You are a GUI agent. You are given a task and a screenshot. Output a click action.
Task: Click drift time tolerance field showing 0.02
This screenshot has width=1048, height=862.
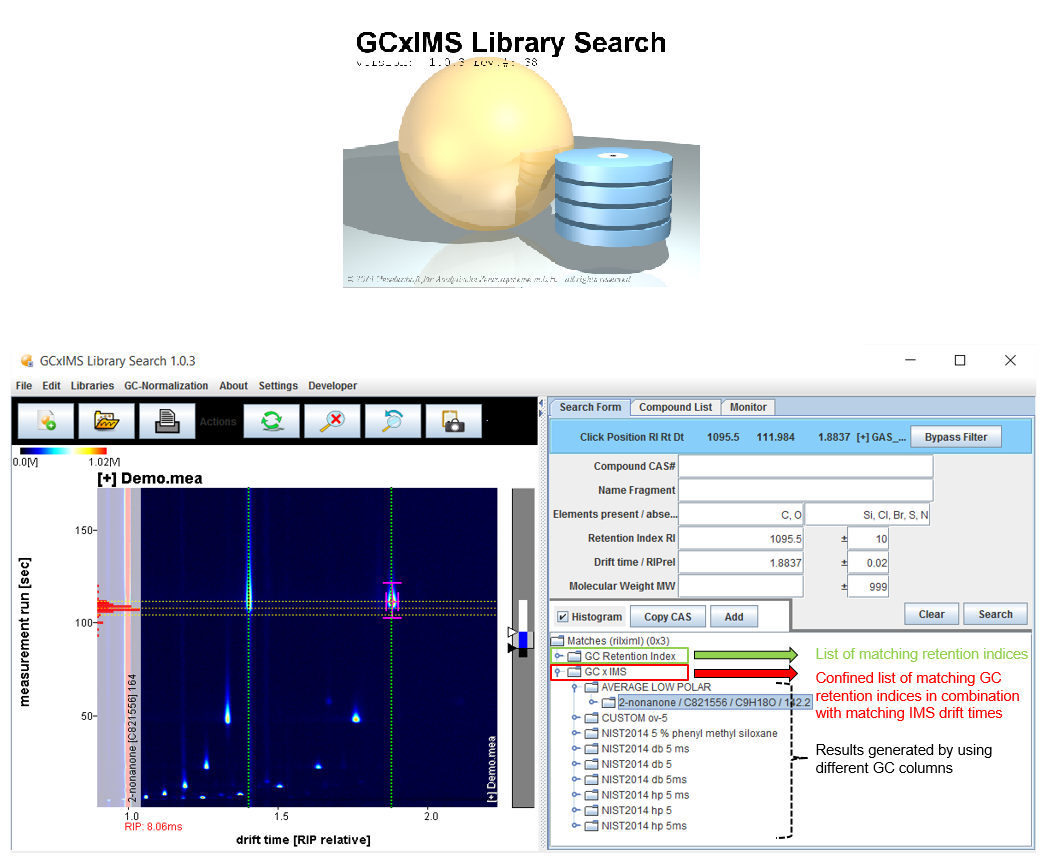[x=868, y=563]
